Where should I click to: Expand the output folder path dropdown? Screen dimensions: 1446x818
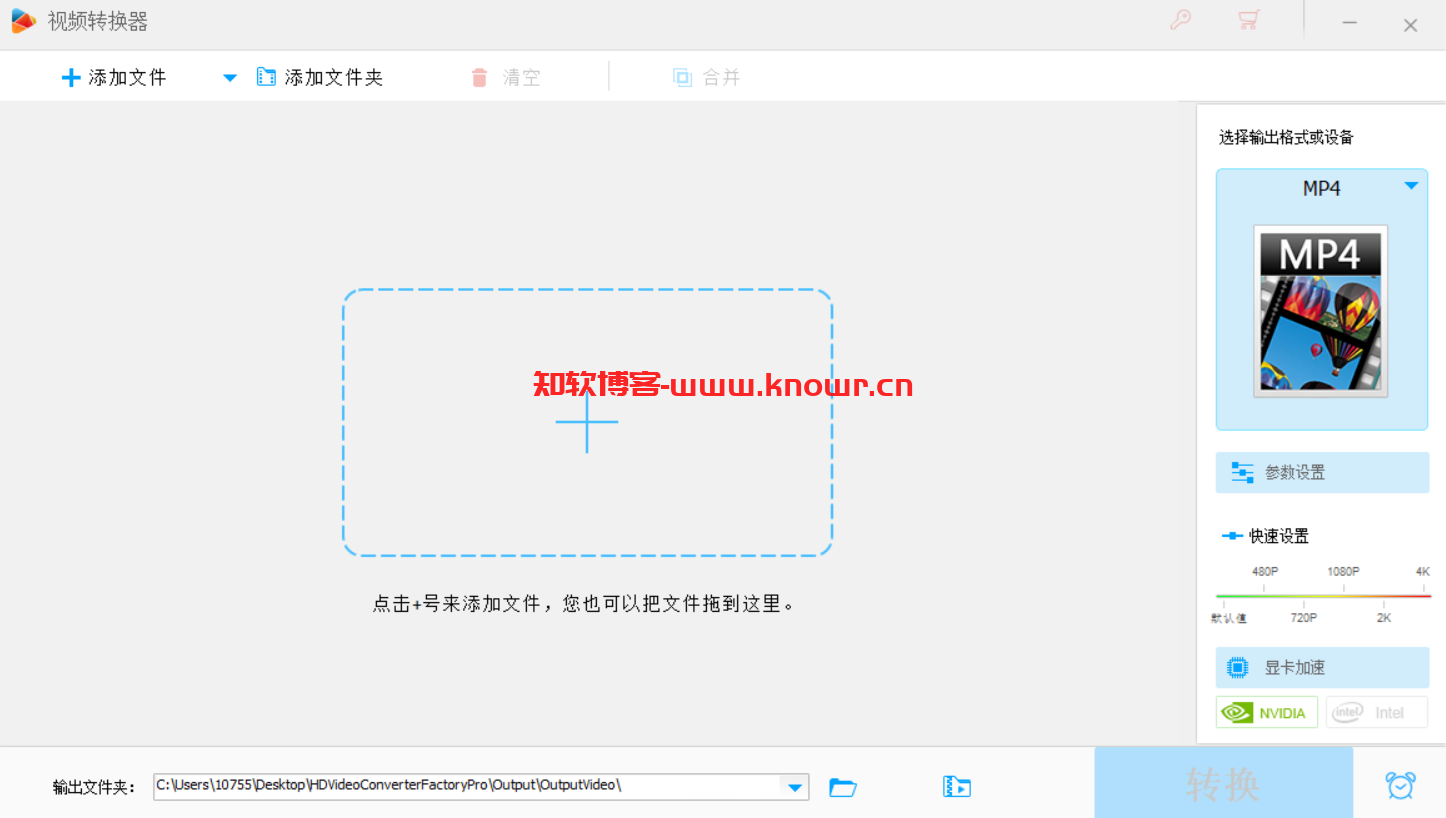click(x=795, y=787)
